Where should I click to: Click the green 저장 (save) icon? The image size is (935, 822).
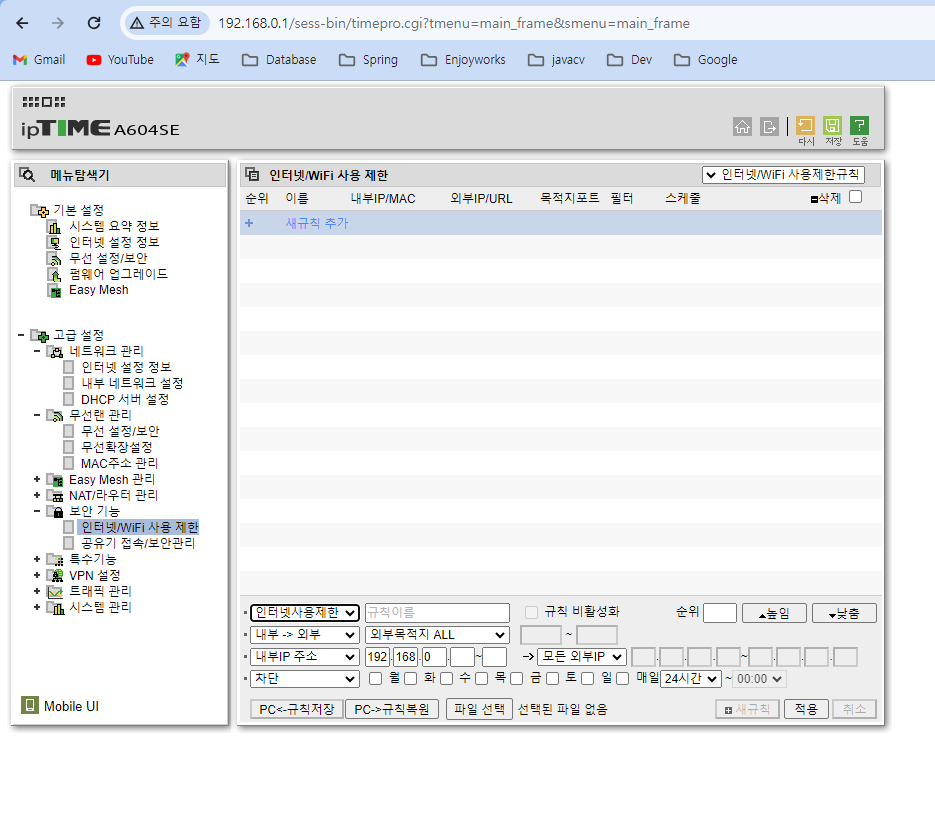click(x=832, y=125)
